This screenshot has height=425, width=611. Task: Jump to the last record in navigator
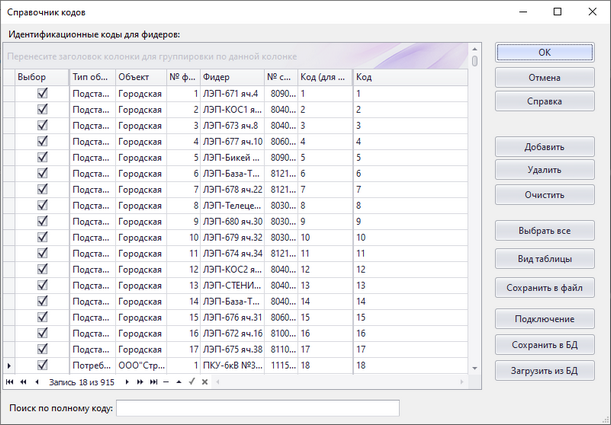[153, 382]
